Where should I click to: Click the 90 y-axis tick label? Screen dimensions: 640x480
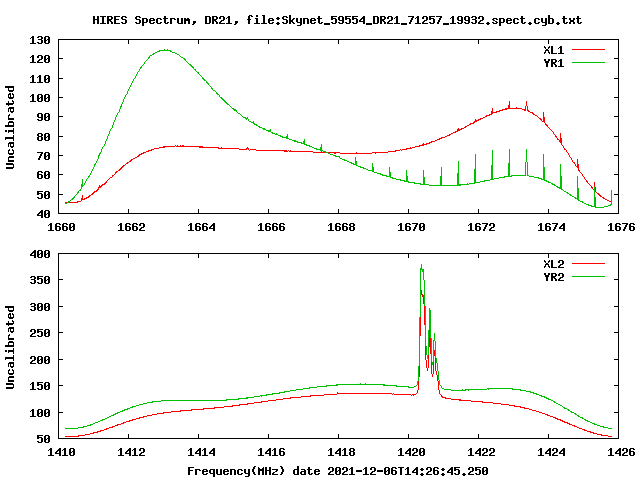tap(43, 117)
